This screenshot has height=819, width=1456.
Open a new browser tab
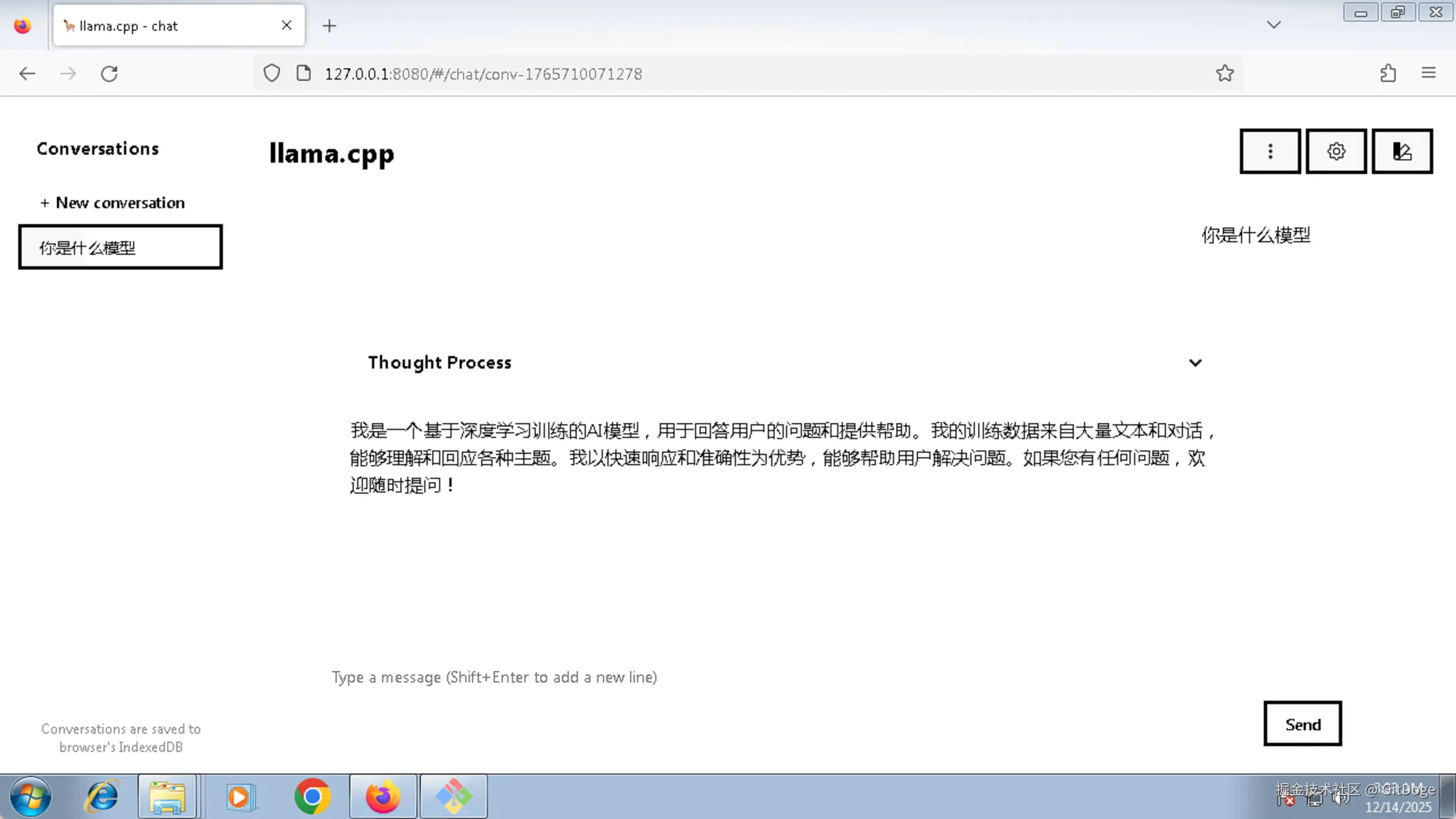[329, 26]
